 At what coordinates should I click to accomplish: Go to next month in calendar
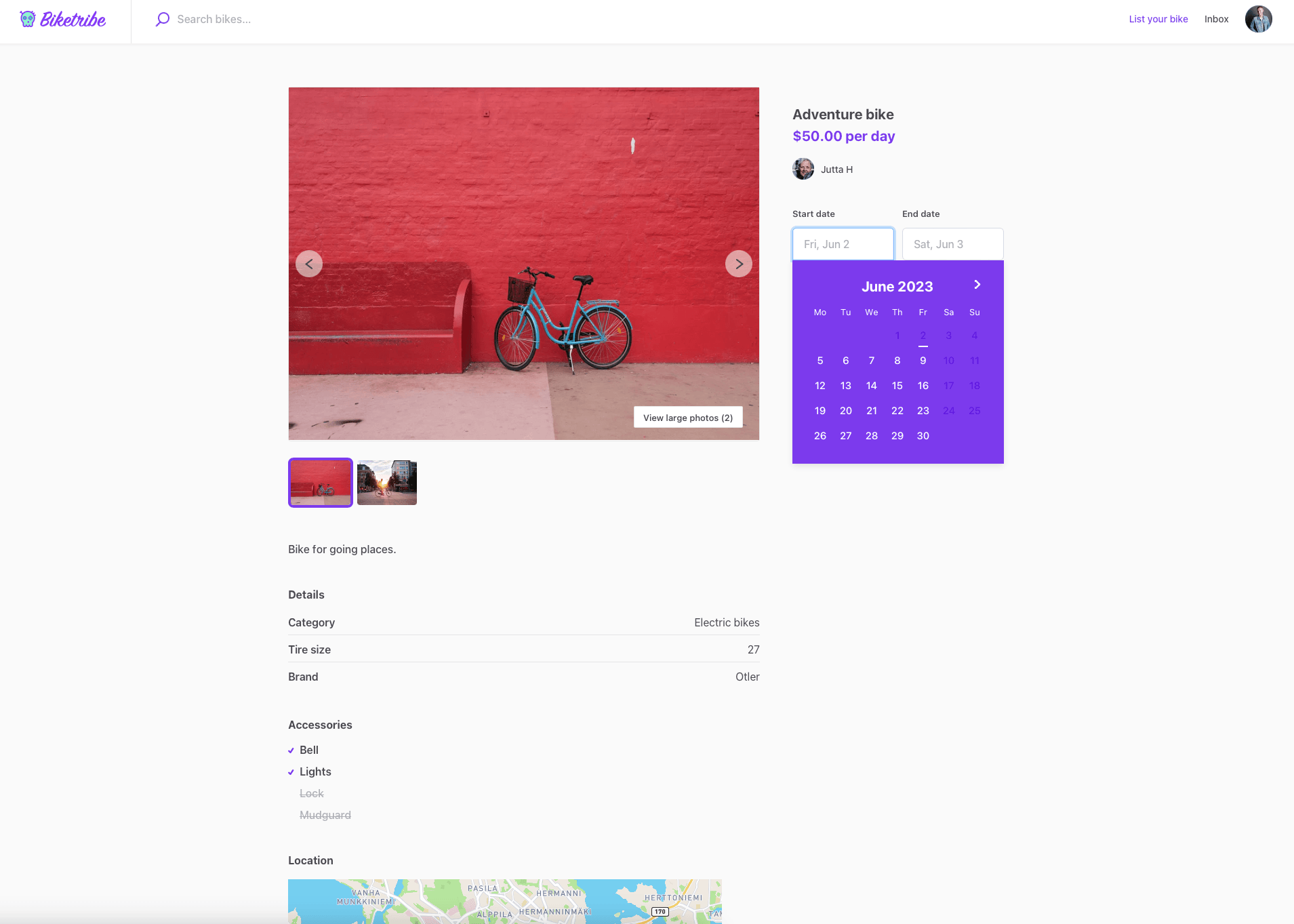pos(977,285)
